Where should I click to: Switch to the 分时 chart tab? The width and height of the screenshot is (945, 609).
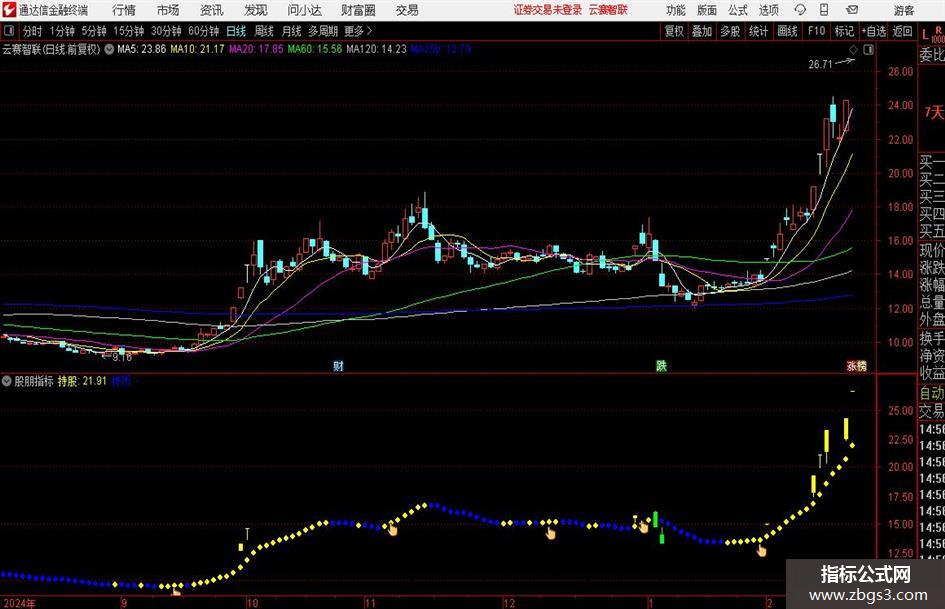pyautogui.click(x=33, y=31)
